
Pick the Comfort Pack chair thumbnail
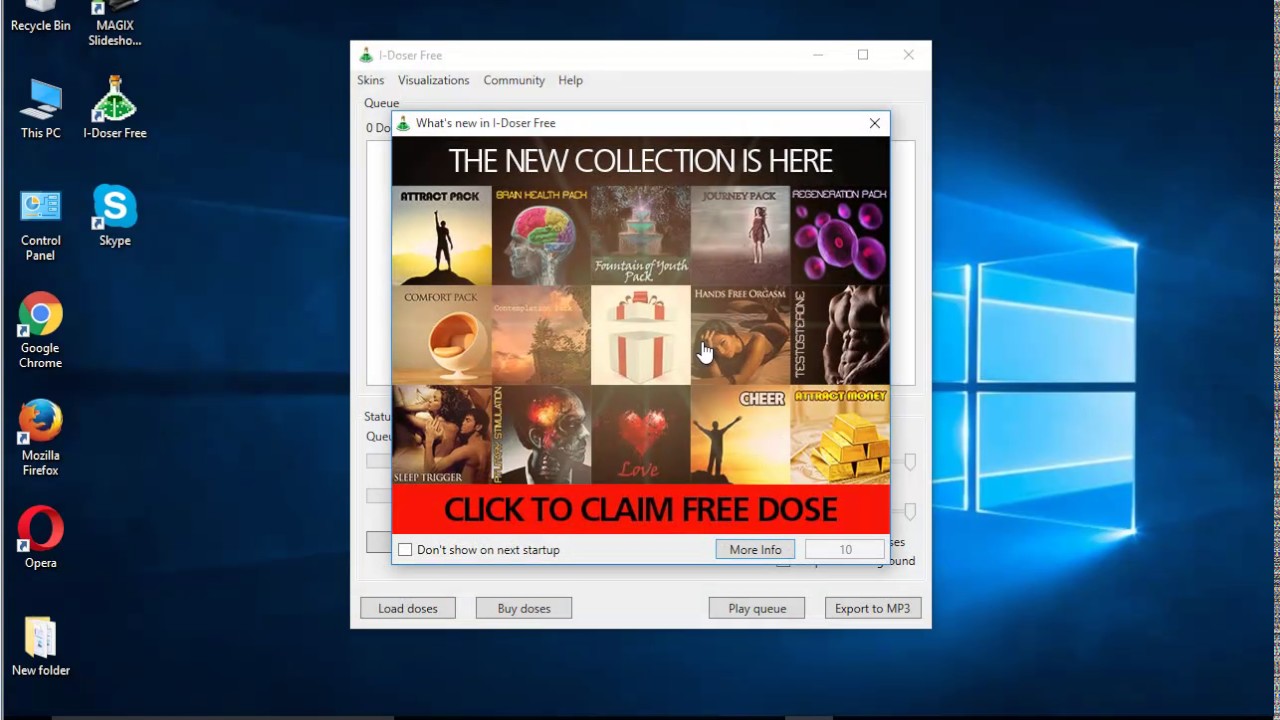(441, 336)
